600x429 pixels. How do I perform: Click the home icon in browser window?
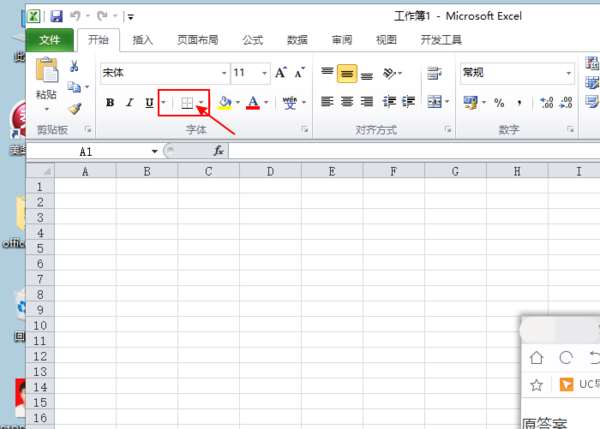pyautogui.click(x=536, y=358)
